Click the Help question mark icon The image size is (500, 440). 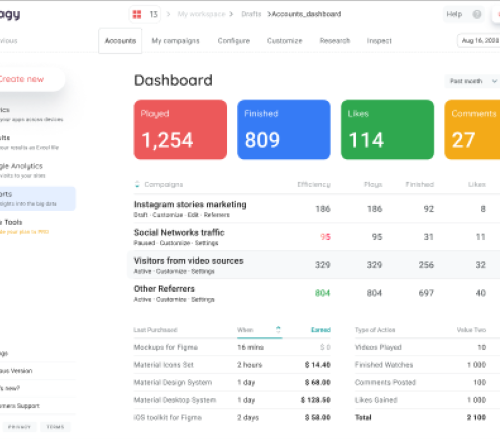pos(477,14)
